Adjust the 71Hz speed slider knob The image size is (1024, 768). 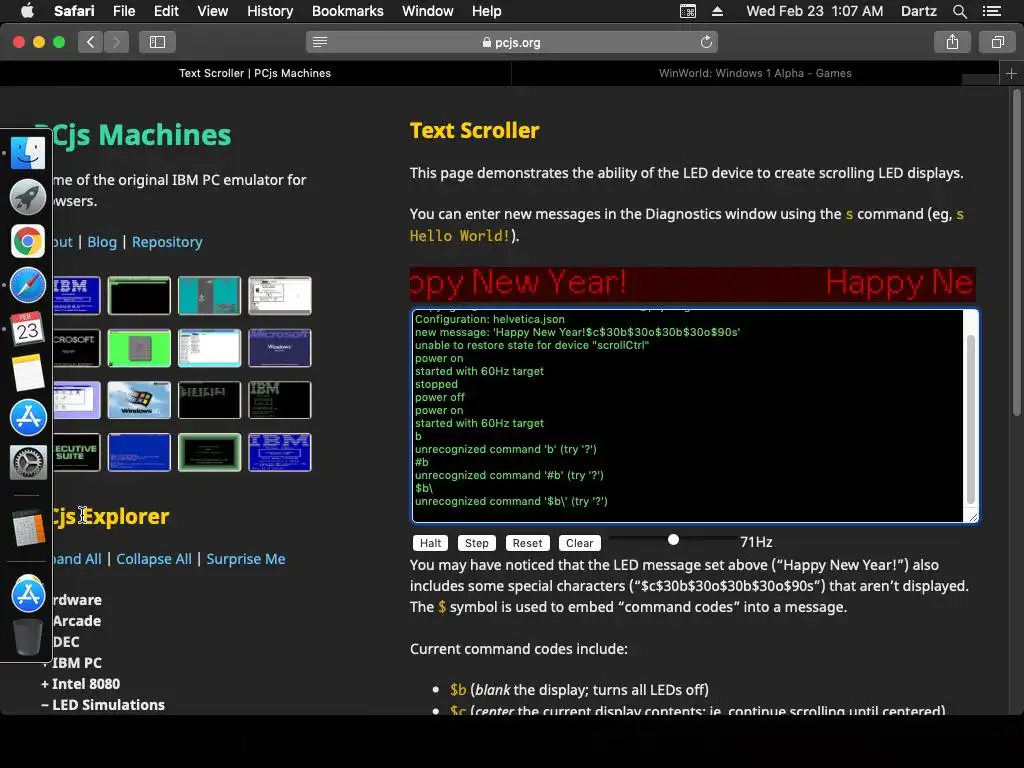tap(673, 539)
